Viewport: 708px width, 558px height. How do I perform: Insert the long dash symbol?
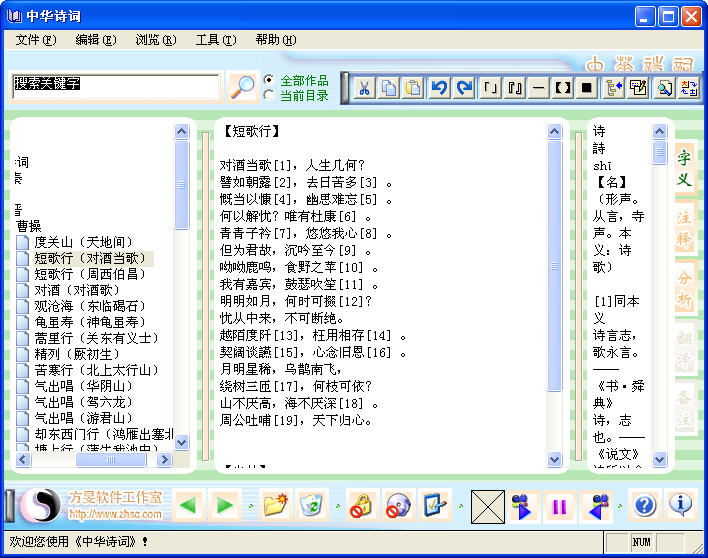(x=539, y=88)
